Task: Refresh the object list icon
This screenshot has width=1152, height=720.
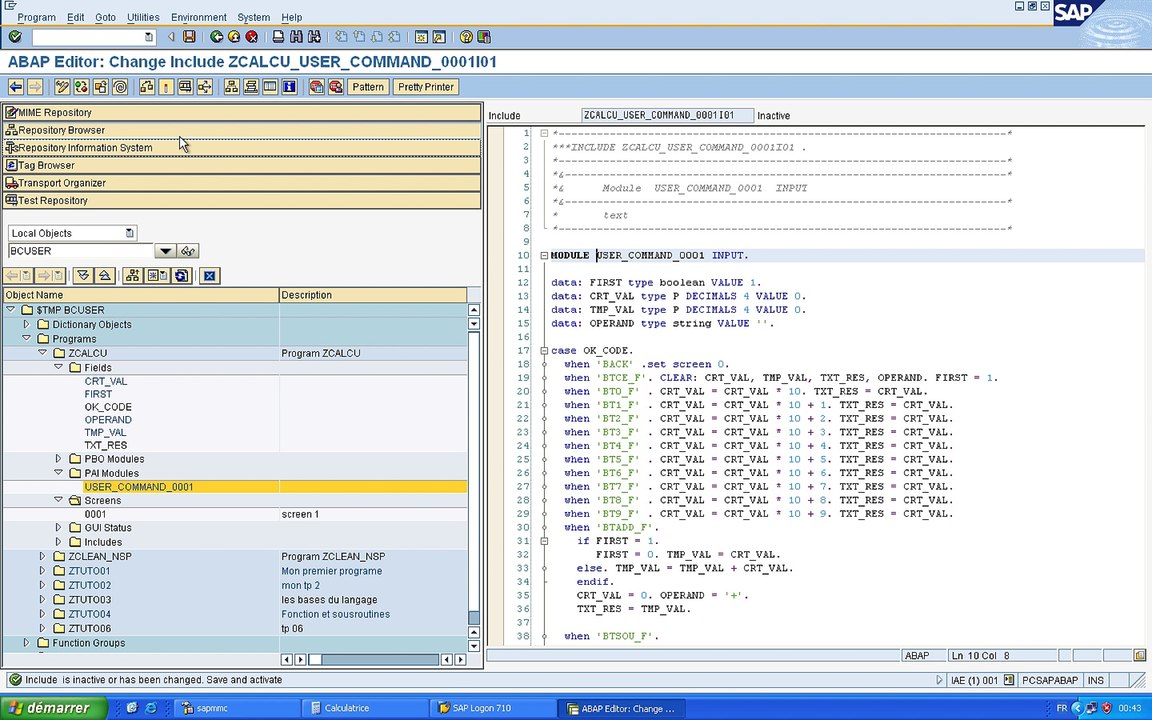Action: click(x=182, y=276)
